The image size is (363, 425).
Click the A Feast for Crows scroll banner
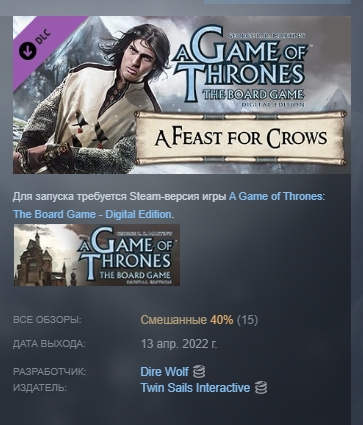240,138
